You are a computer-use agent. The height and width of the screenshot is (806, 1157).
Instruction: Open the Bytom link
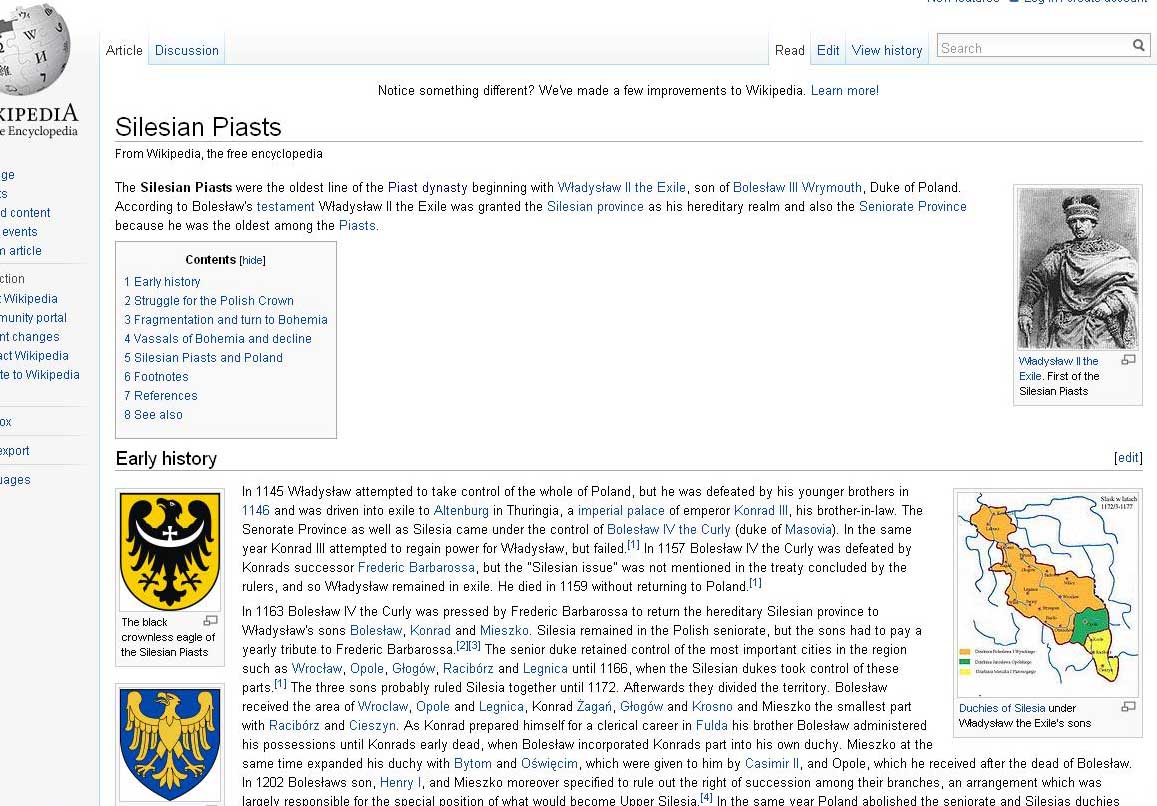pyautogui.click(x=472, y=764)
